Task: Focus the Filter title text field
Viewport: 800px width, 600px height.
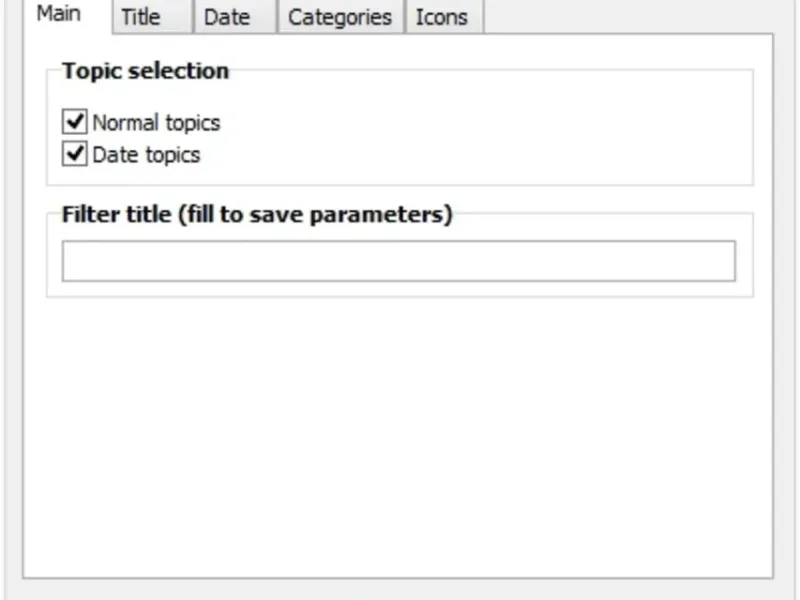Action: pyautogui.click(x=398, y=261)
